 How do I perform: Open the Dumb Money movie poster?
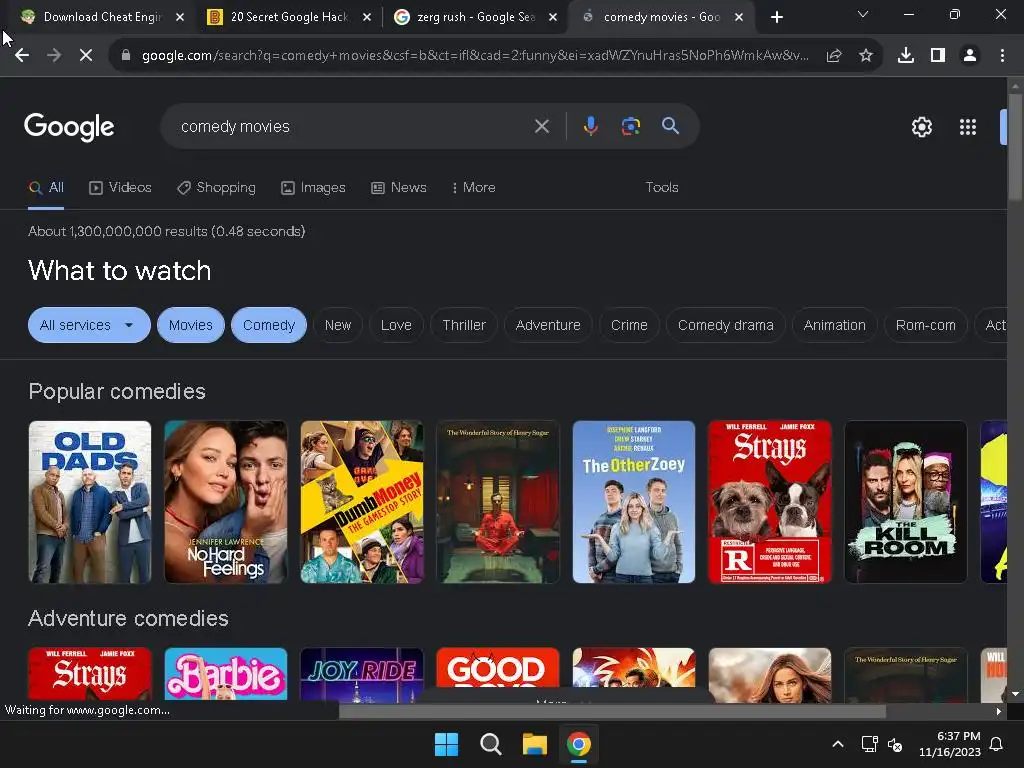(362, 502)
